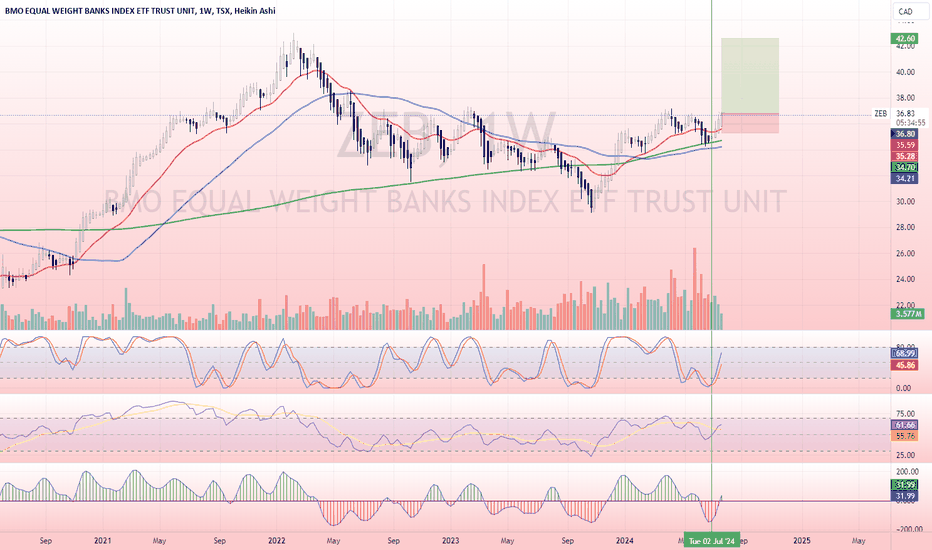Click the 36.83 last price label
Image resolution: width=932 pixels, height=550 pixels.
click(x=905, y=114)
